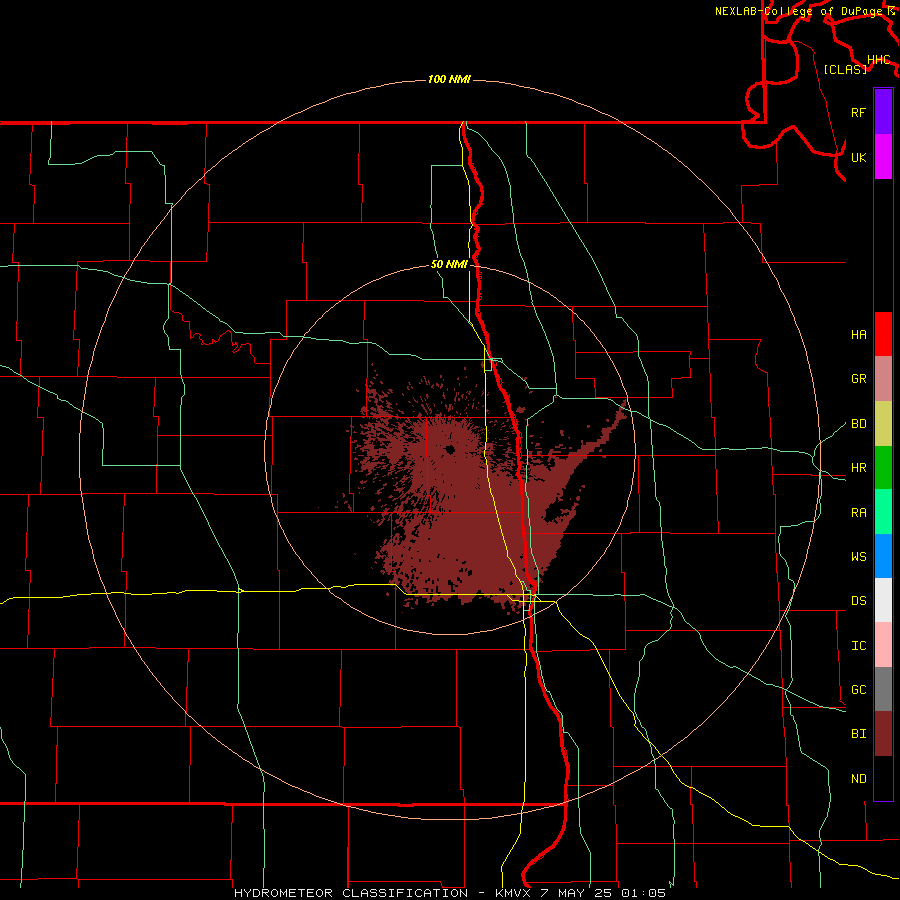Screen dimensions: 900x900
Task: Click the HA legend label
Action: tap(858, 335)
